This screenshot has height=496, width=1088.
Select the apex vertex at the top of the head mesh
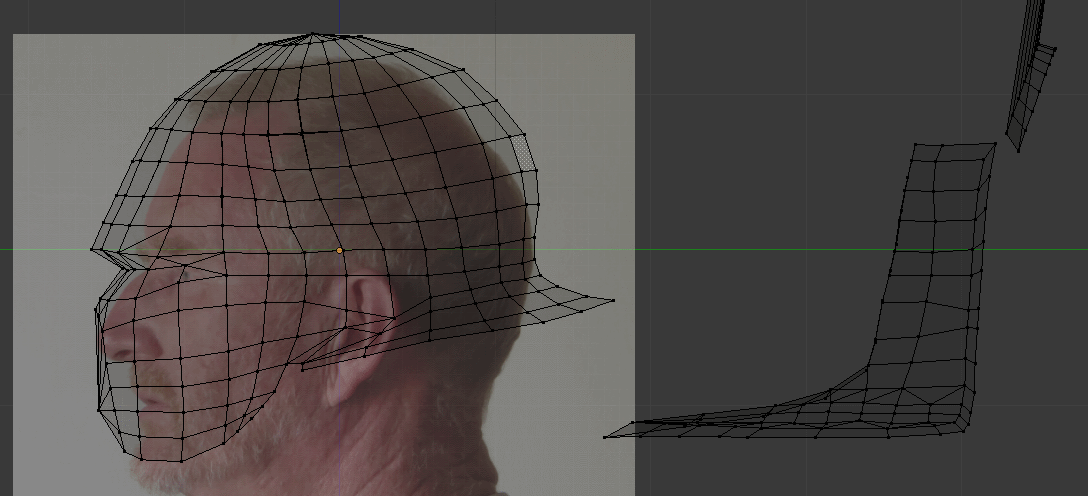point(313,34)
